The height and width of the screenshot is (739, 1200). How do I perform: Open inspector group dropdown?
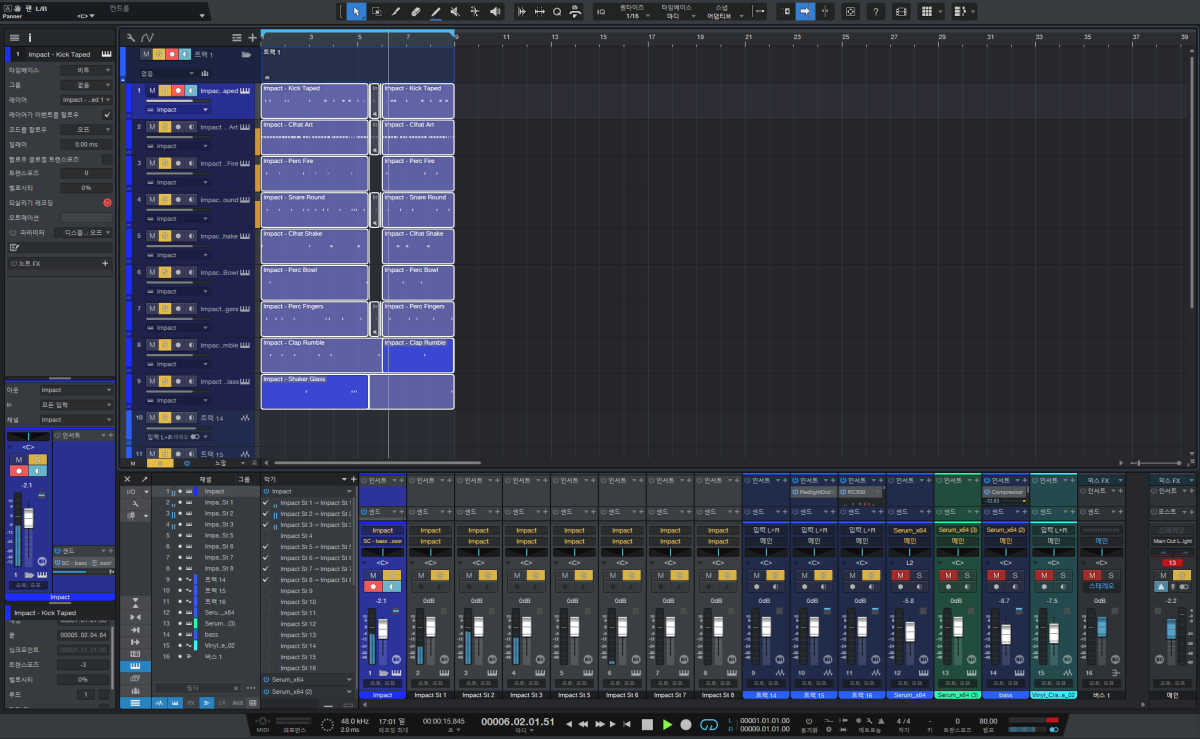coord(85,86)
